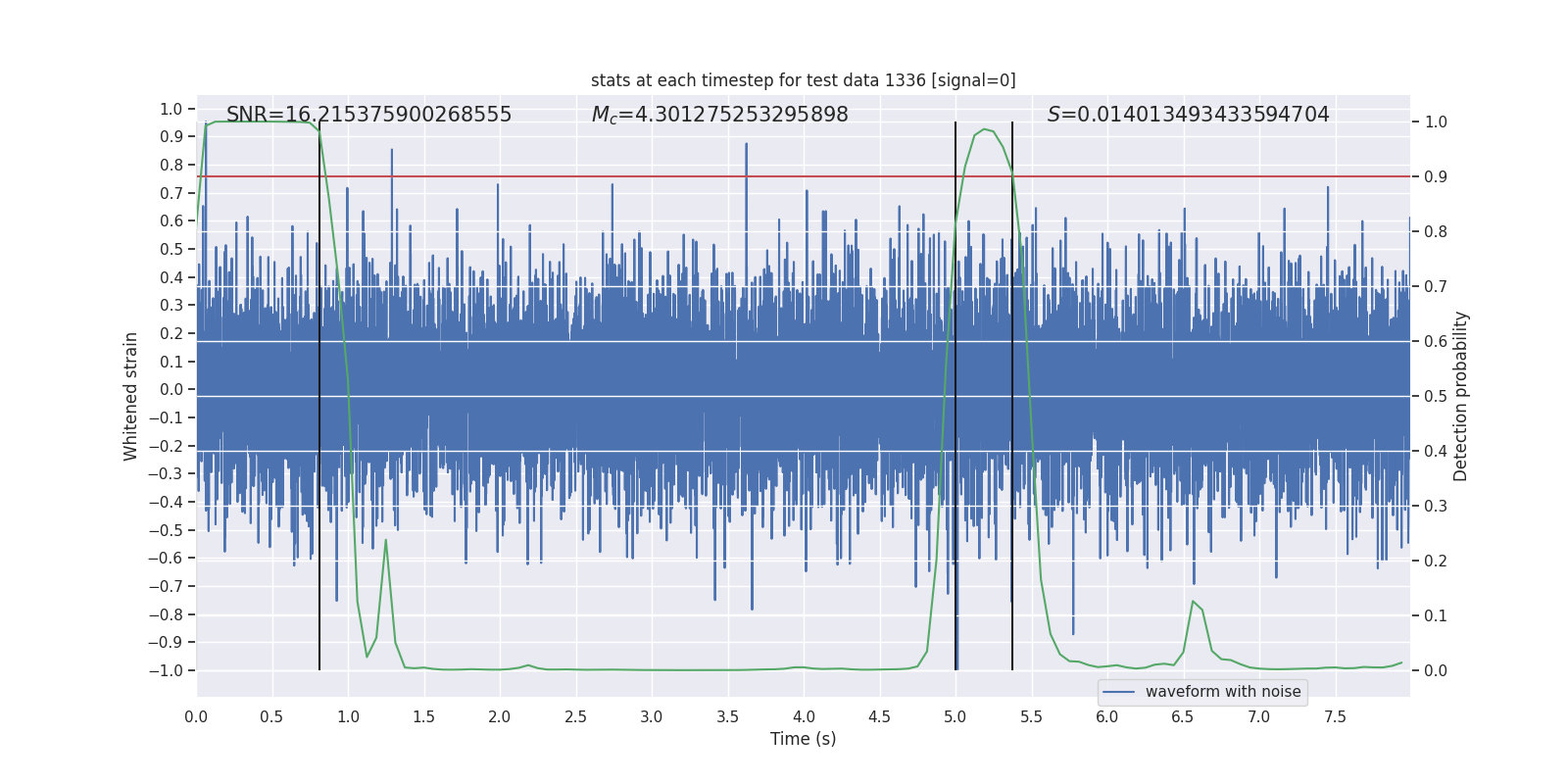Click the green curve's small peak near 6.5 seconds
The height and width of the screenshot is (784, 1568).
click(x=1193, y=602)
